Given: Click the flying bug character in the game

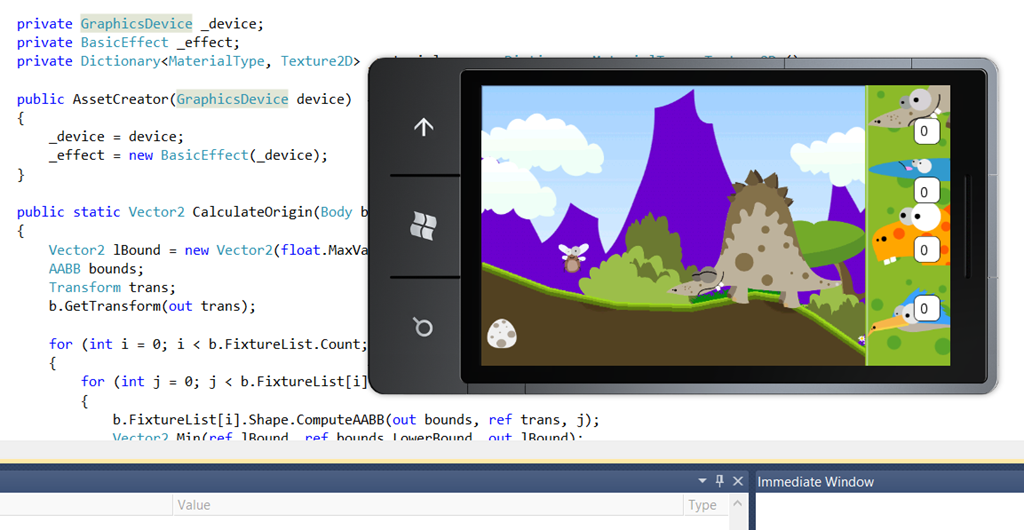Looking at the screenshot, I should click(x=573, y=258).
